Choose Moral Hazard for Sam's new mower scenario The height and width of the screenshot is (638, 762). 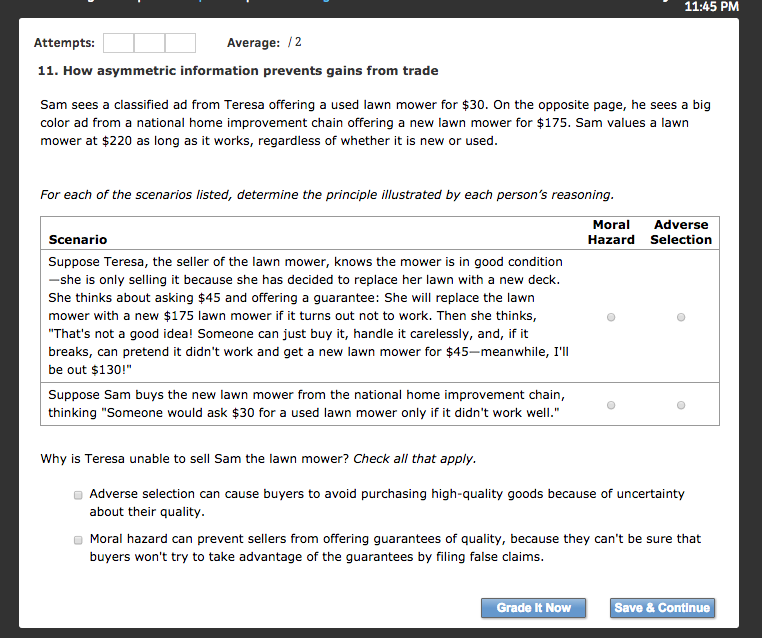click(x=611, y=405)
